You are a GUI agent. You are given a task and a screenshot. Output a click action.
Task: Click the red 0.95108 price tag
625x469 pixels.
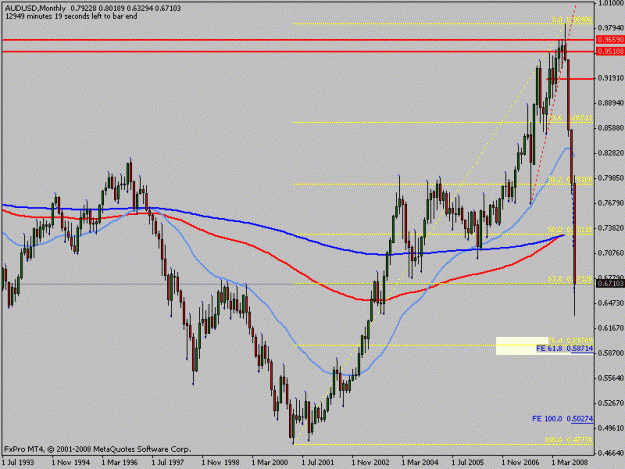click(610, 51)
